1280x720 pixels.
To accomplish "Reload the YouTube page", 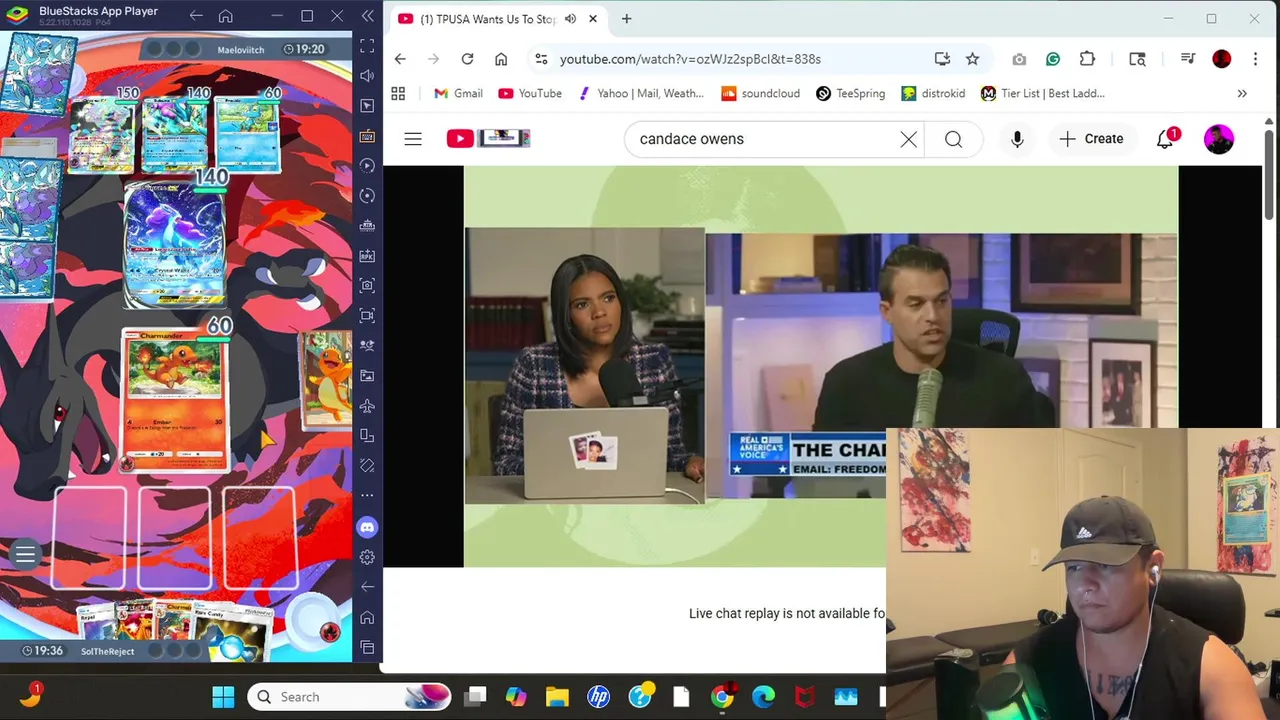I will click(467, 59).
